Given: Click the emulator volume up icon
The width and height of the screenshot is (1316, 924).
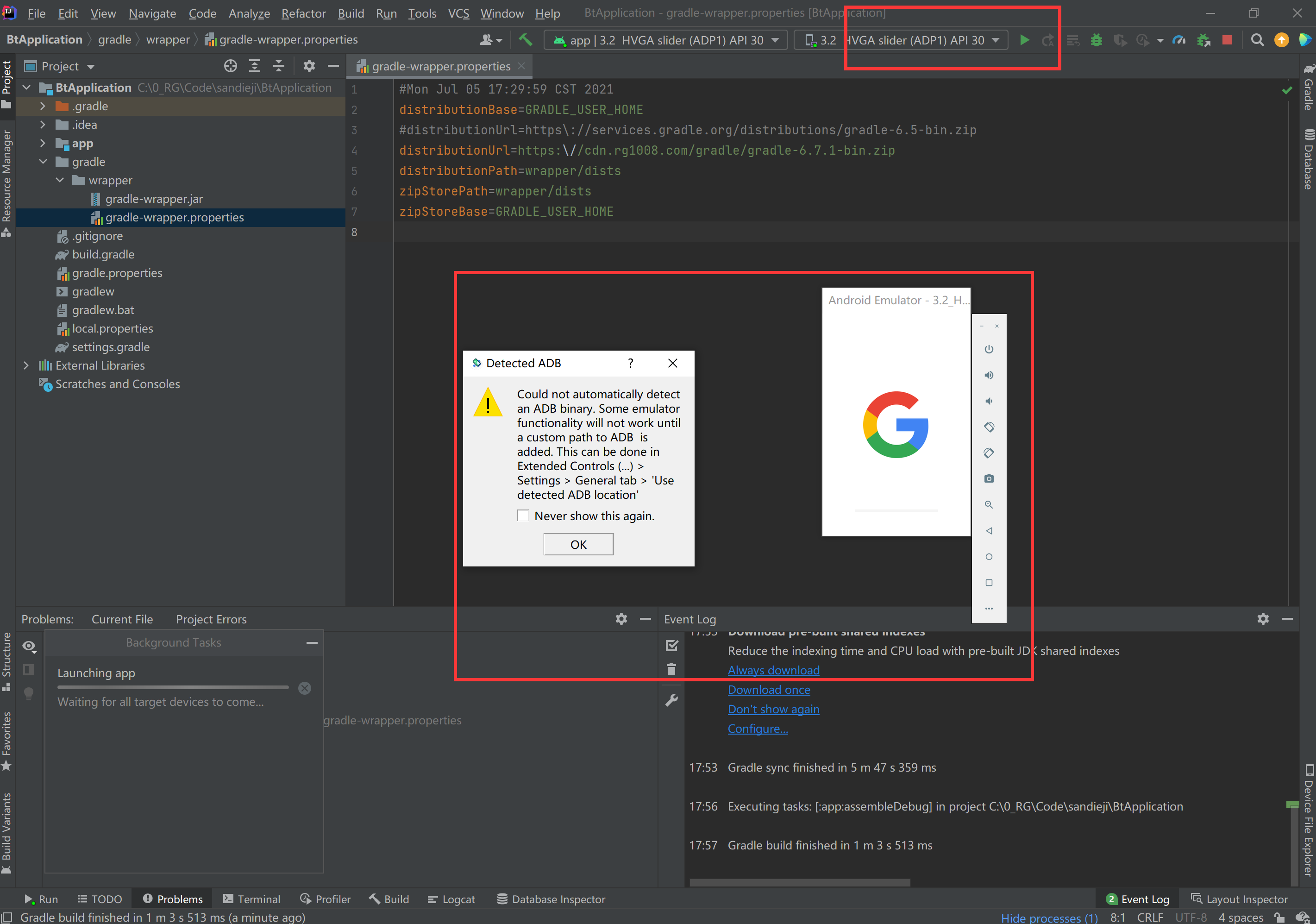Looking at the screenshot, I should (x=989, y=375).
